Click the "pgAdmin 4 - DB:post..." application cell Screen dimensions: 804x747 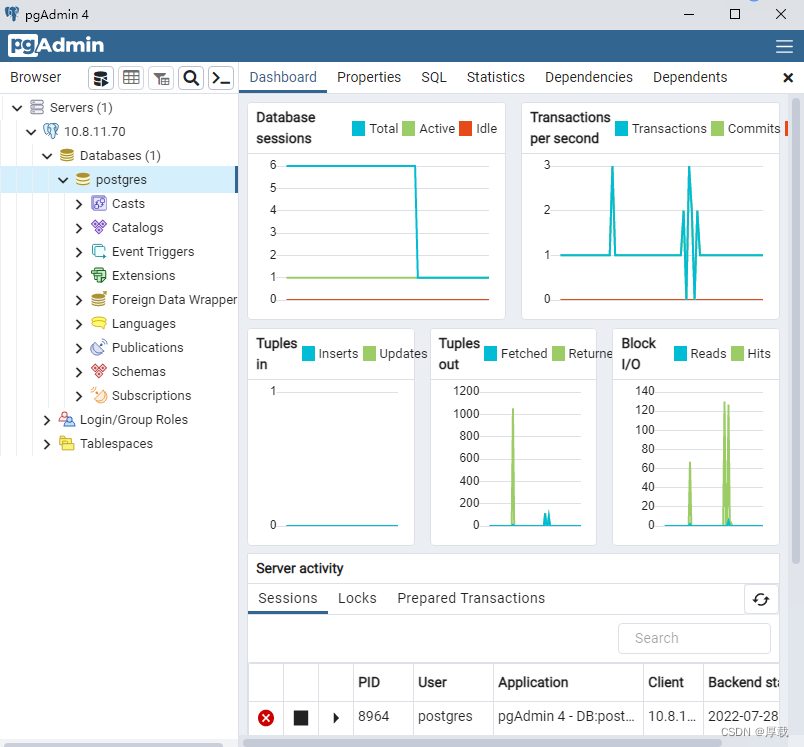point(566,716)
